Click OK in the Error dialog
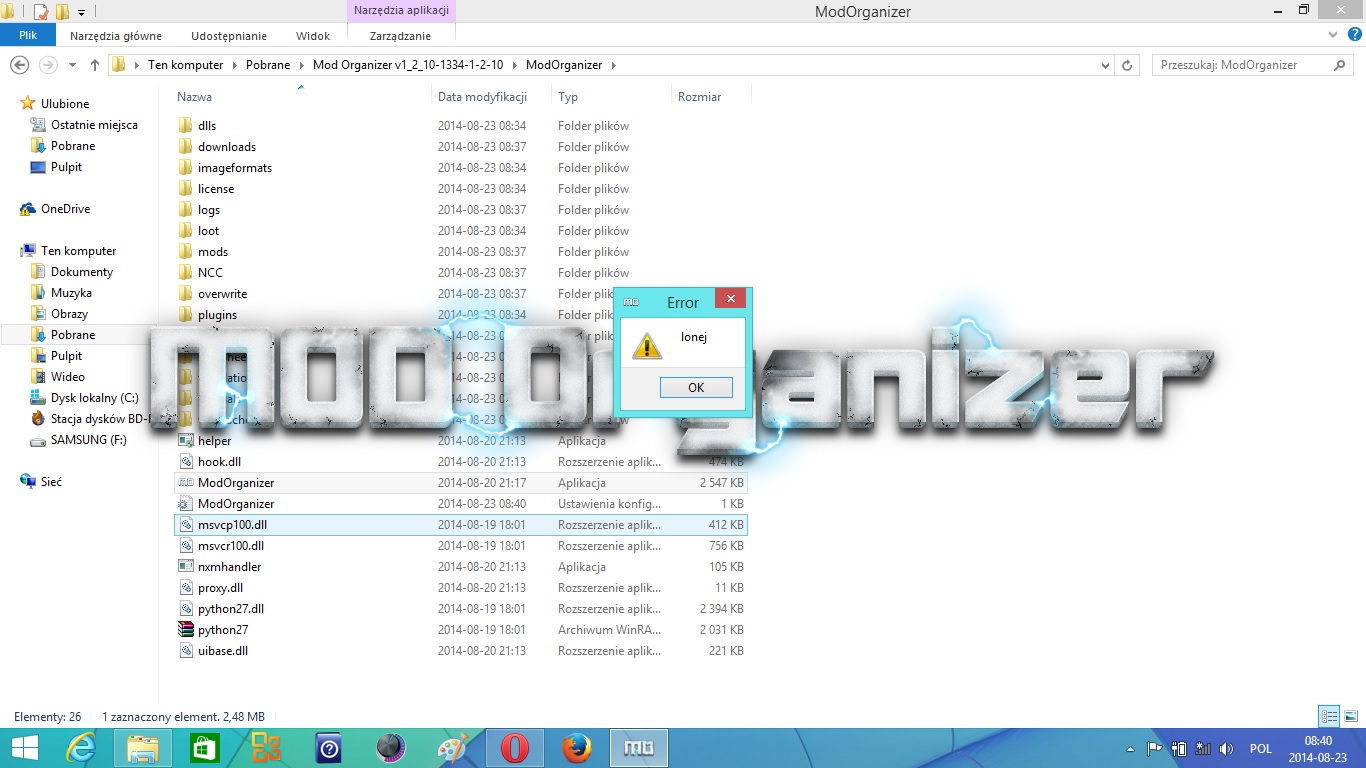The width and height of the screenshot is (1366, 768). point(696,388)
